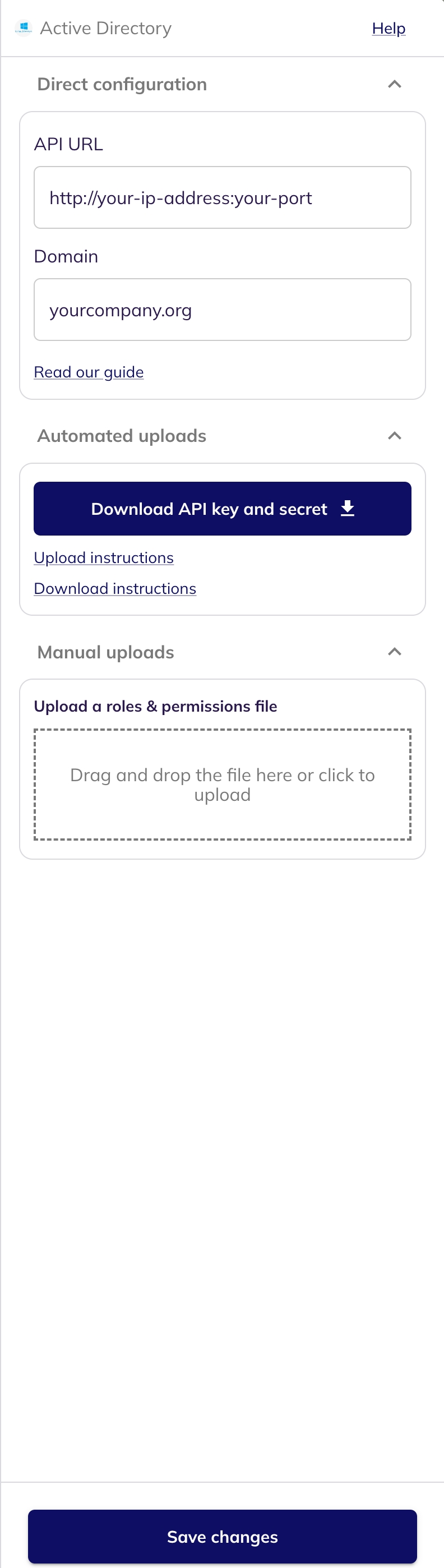This screenshot has width=444, height=1568.
Task: Click the Domain text field
Action: 222,310
